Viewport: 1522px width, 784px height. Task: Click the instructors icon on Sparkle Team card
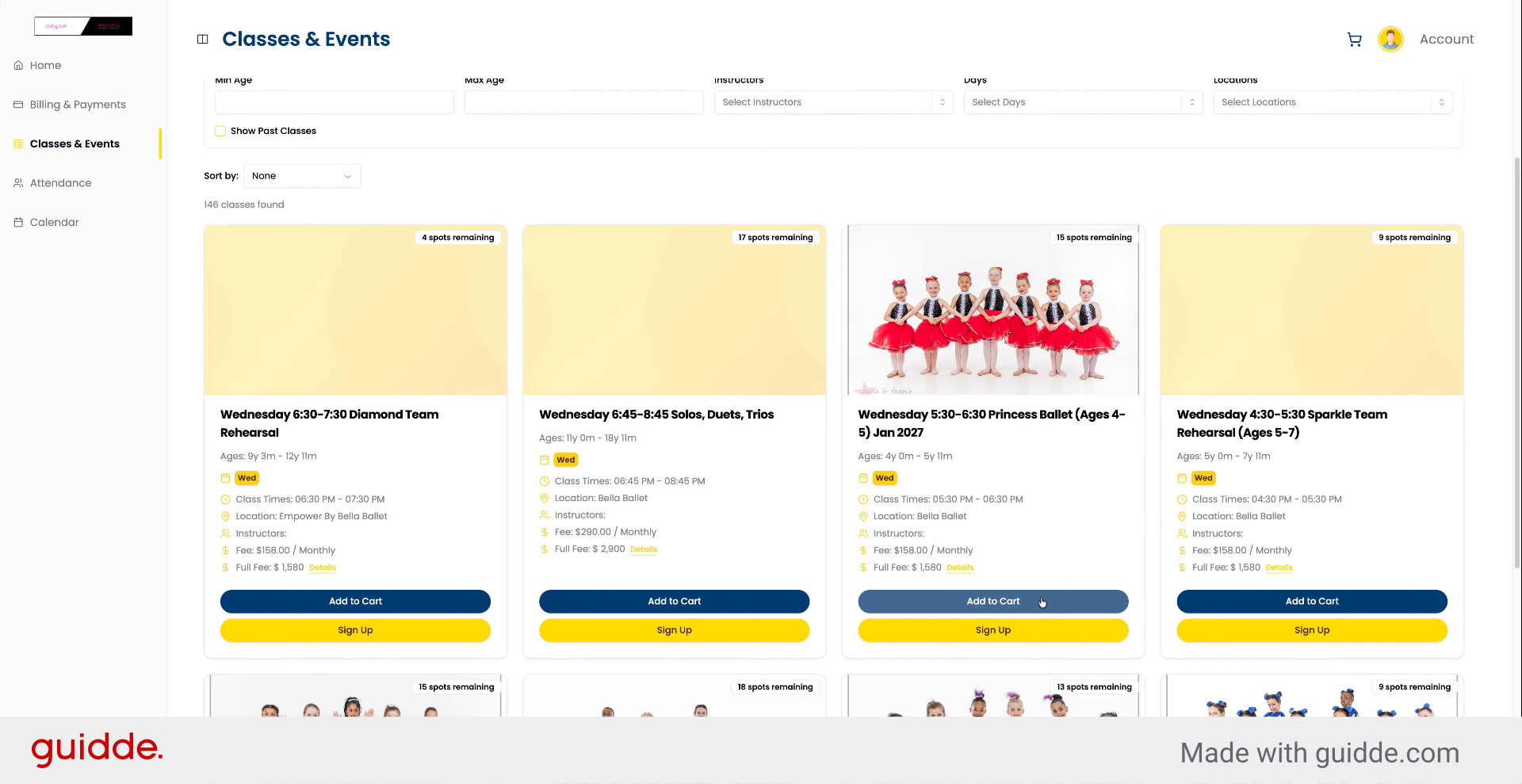point(1182,534)
